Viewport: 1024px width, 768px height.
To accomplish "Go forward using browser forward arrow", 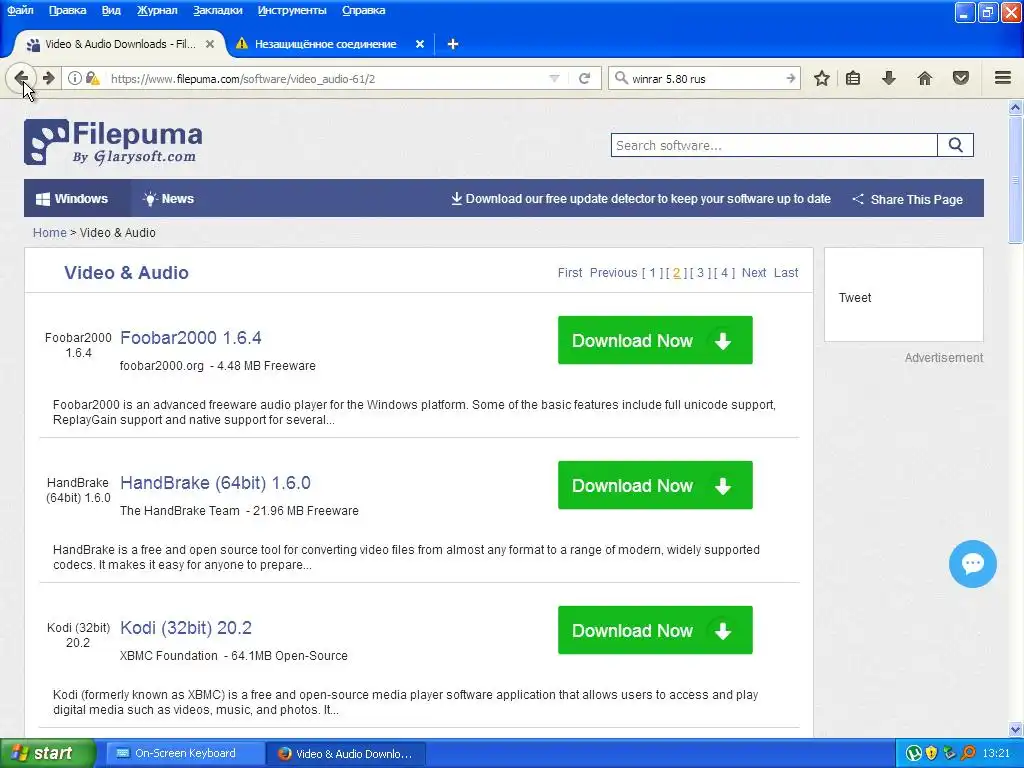I will pyautogui.click(x=49, y=78).
